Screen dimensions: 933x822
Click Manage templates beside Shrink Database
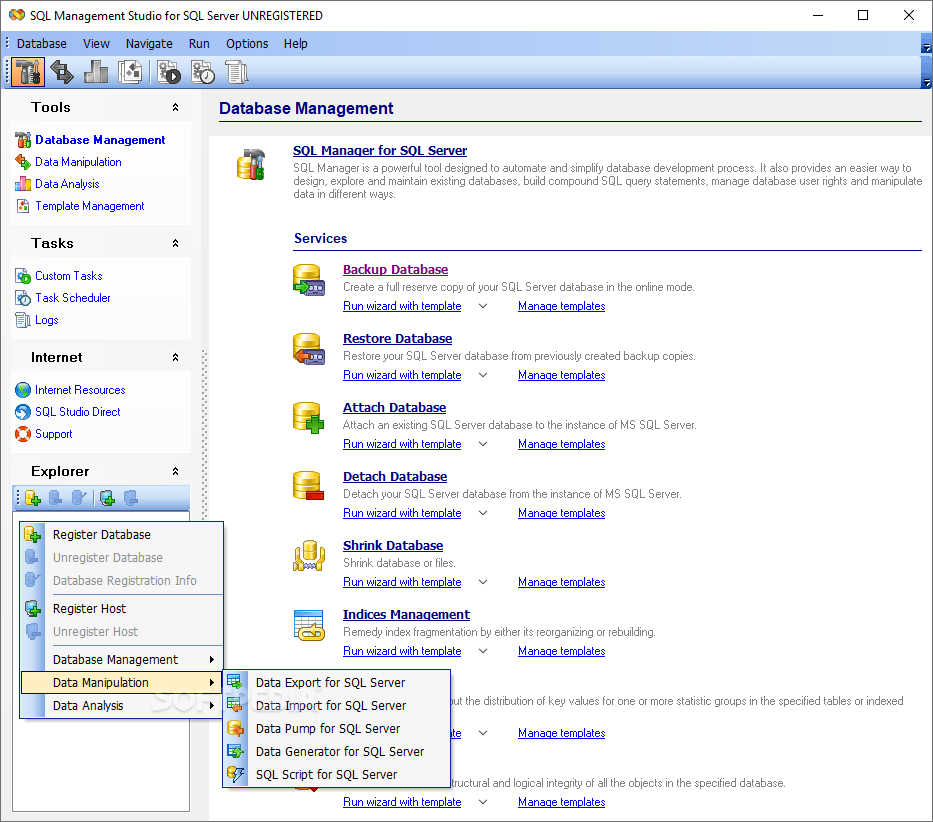[561, 581]
